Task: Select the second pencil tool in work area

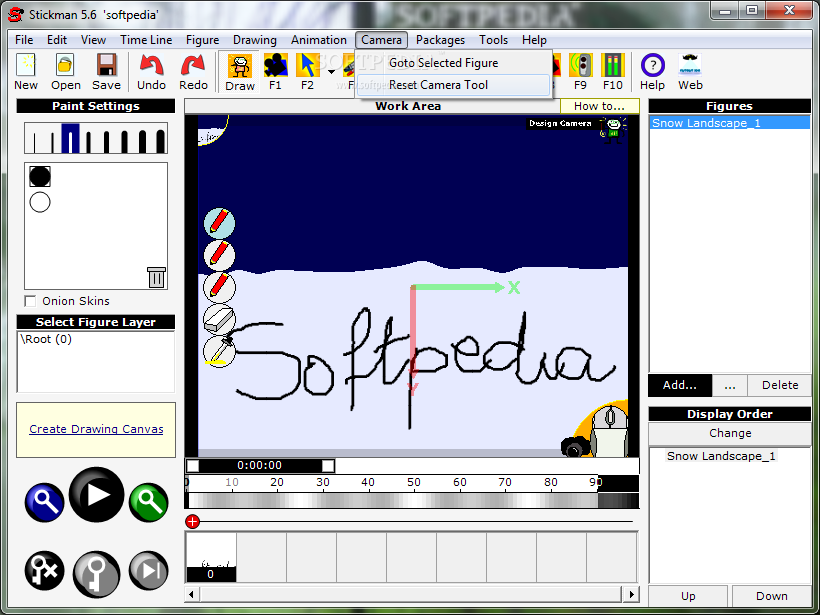Action: click(x=219, y=255)
